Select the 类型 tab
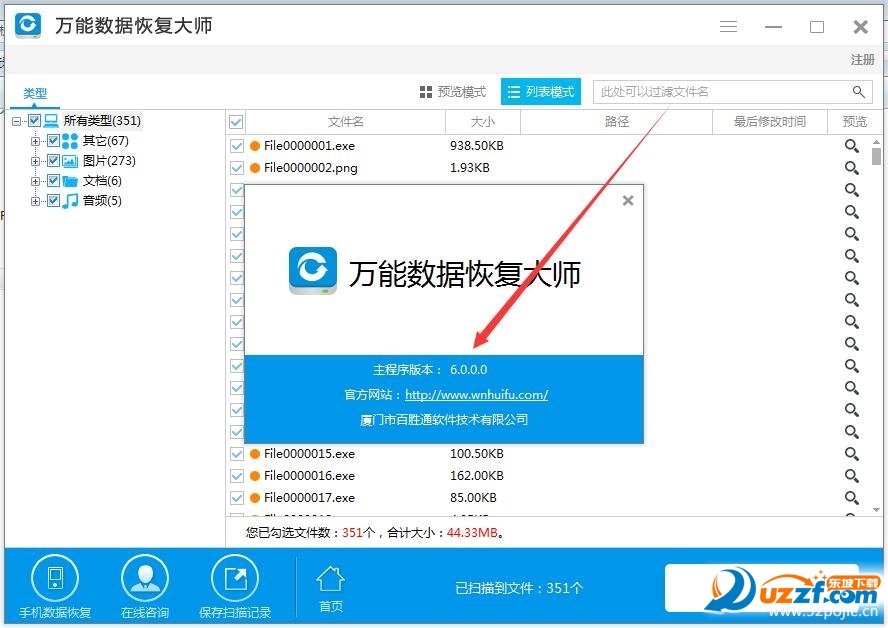The width and height of the screenshot is (888, 628). [35, 93]
